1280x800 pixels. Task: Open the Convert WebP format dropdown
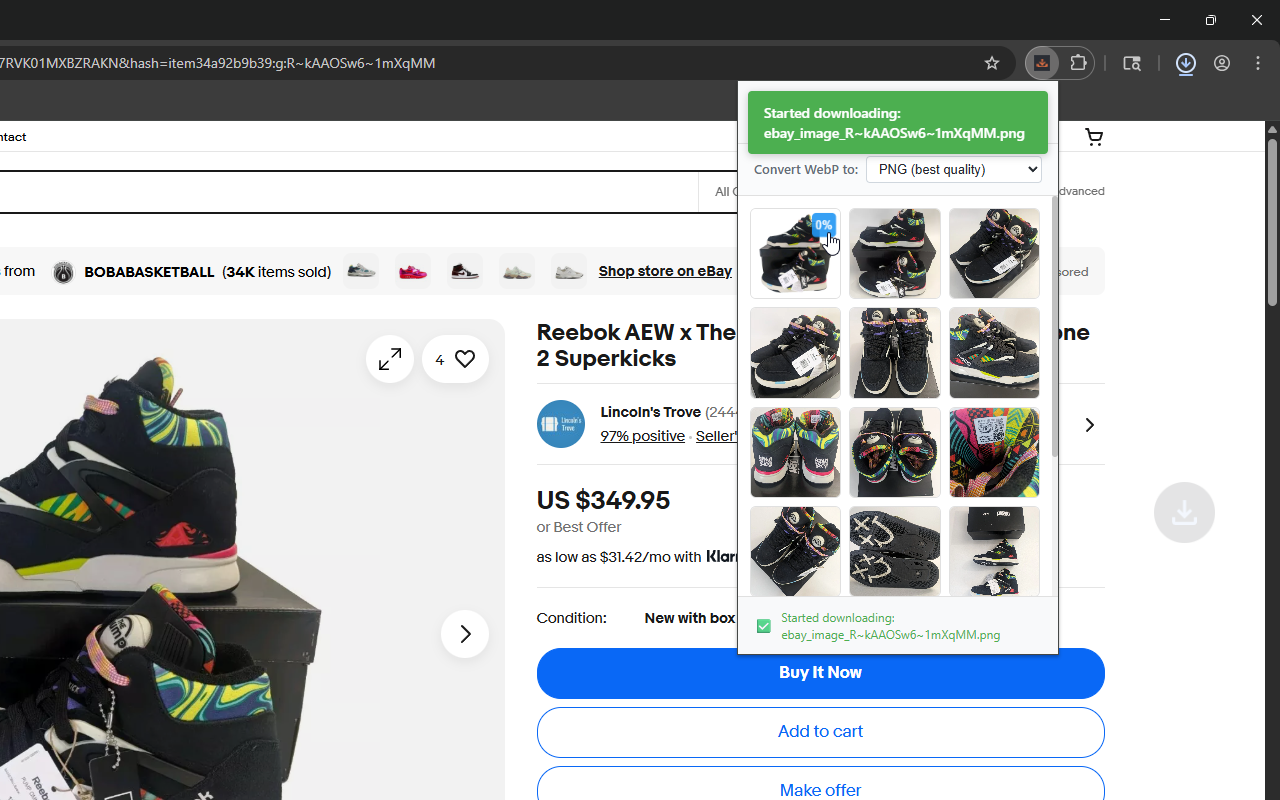(x=954, y=169)
